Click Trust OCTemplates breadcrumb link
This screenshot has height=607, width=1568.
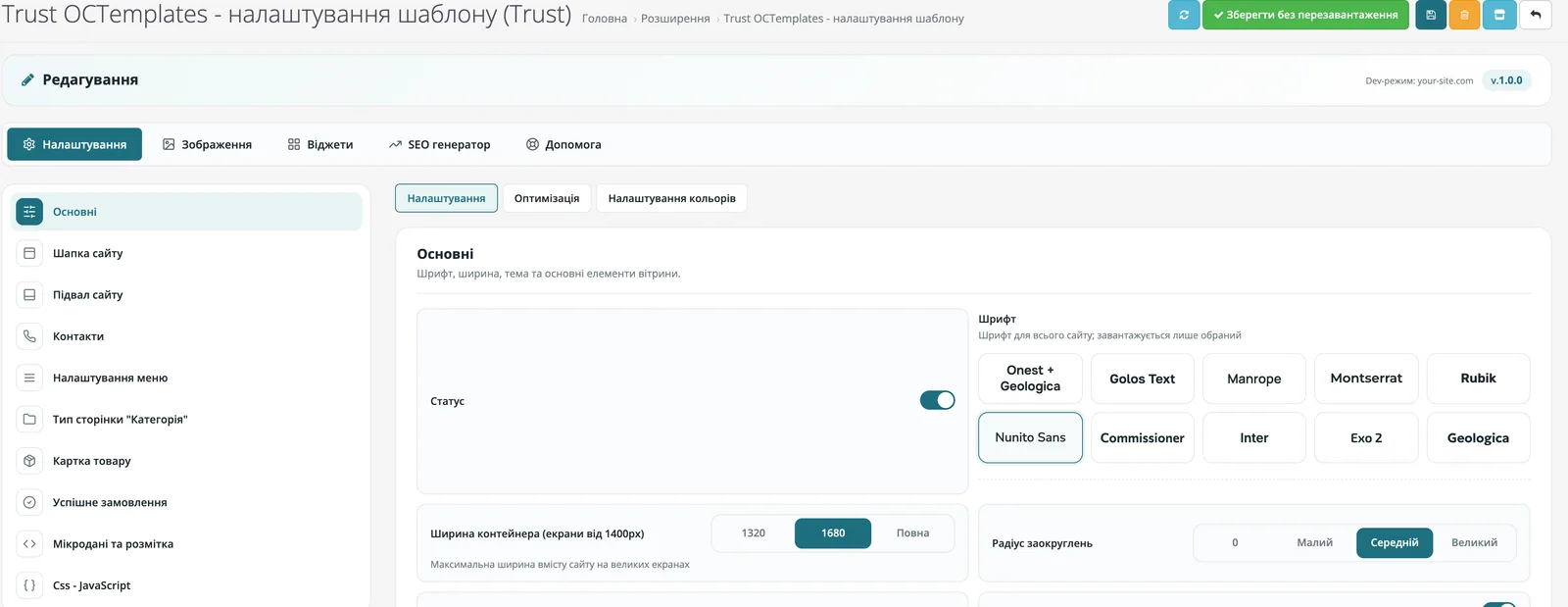(844, 19)
